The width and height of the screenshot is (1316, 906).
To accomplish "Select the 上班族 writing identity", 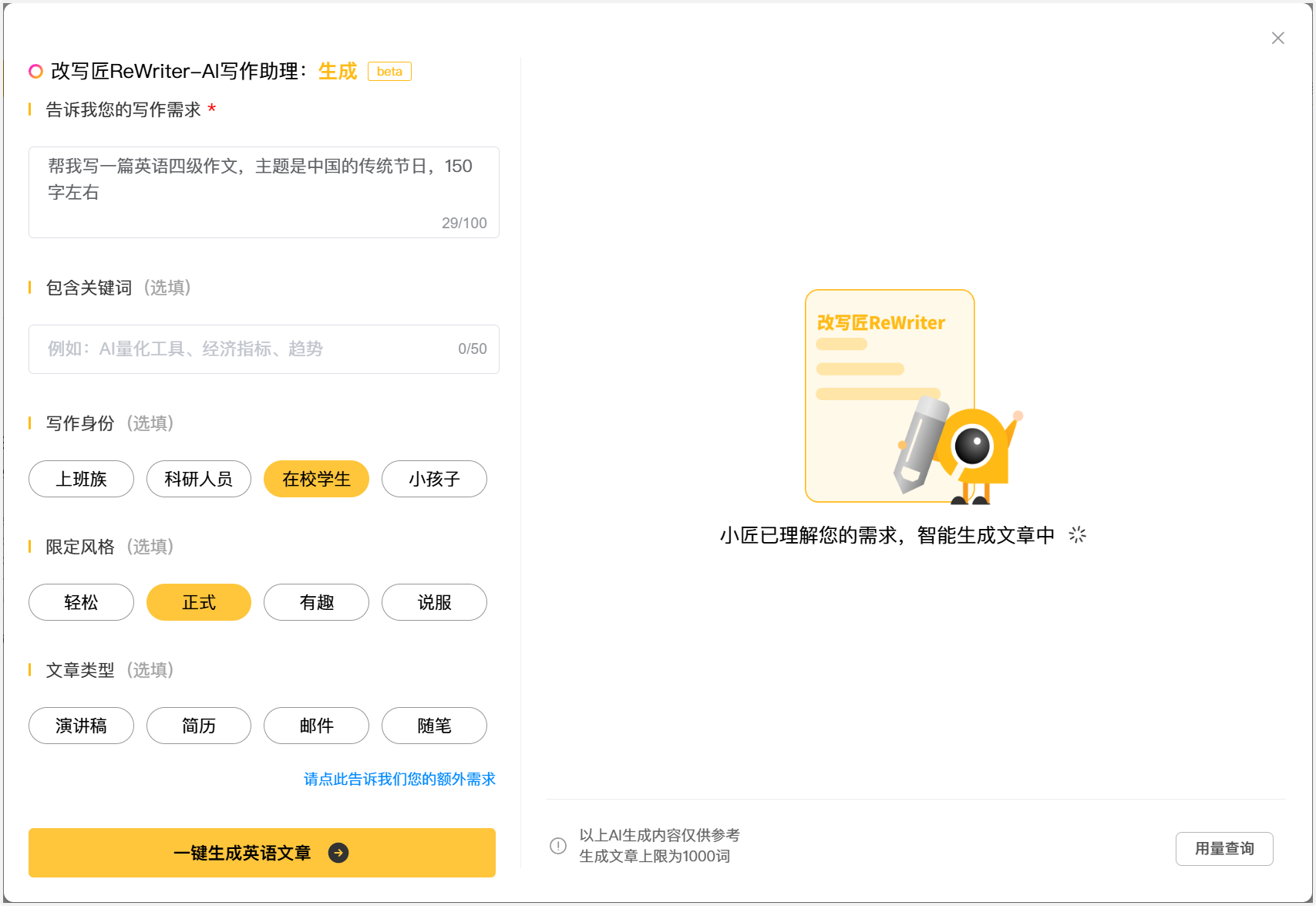I will point(81,479).
